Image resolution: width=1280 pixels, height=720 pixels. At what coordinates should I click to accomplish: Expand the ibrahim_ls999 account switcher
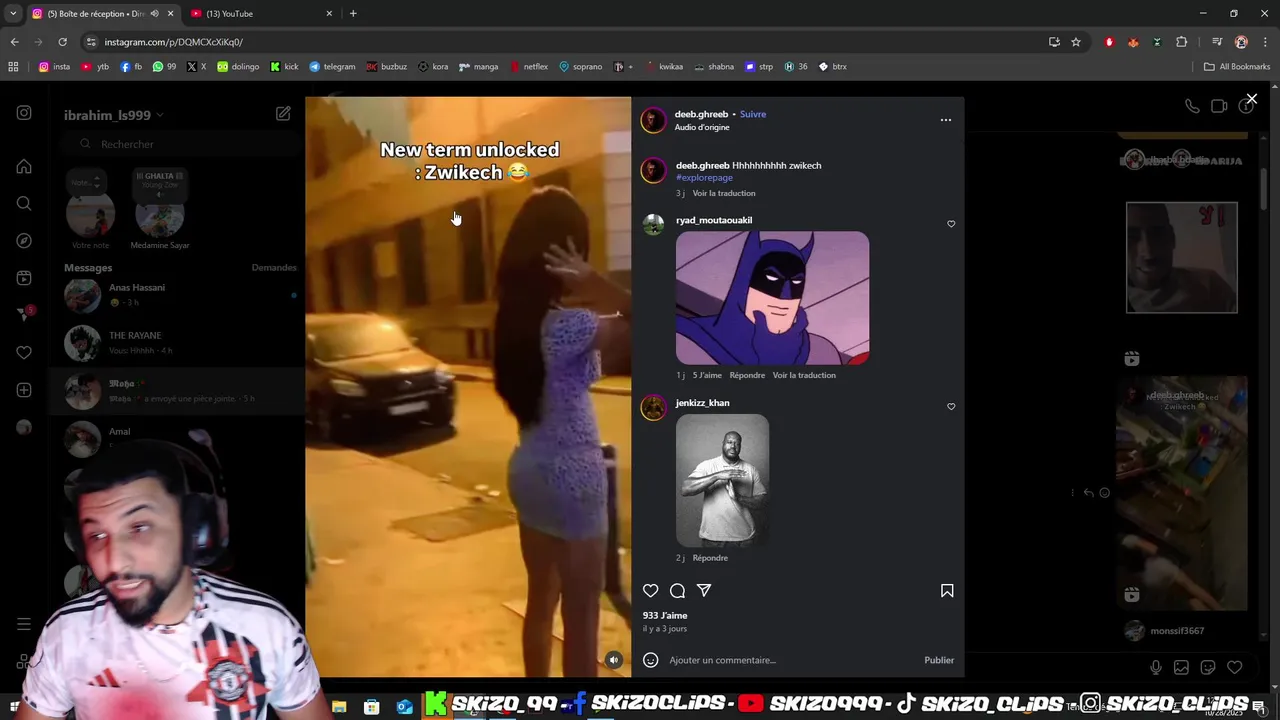click(x=113, y=115)
